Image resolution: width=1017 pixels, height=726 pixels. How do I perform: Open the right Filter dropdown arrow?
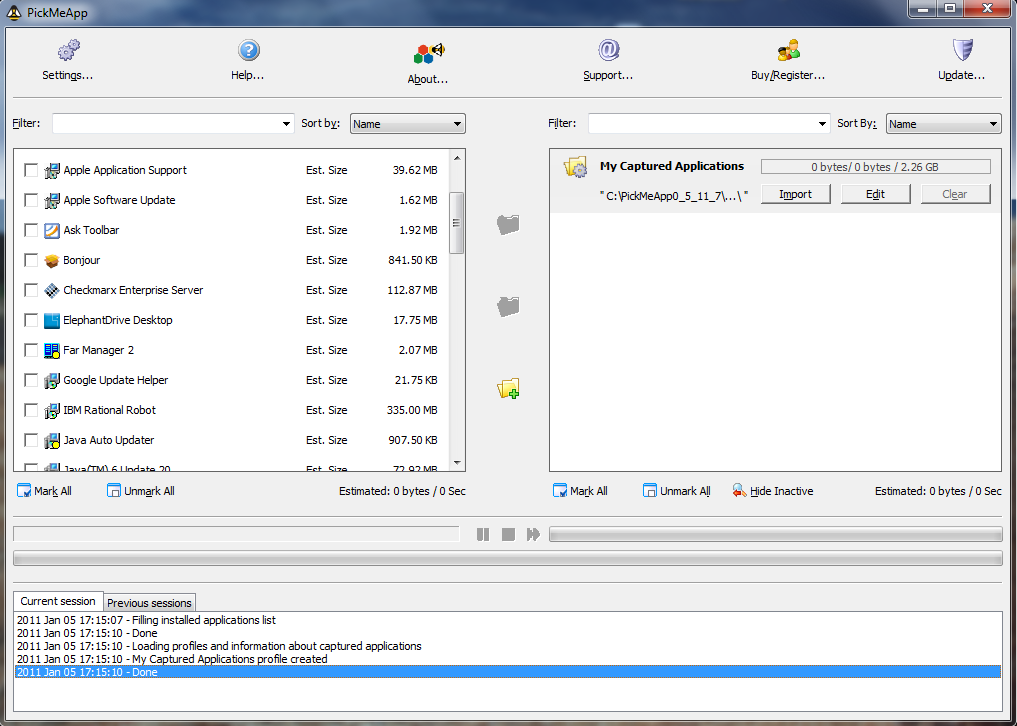tap(822, 124)
